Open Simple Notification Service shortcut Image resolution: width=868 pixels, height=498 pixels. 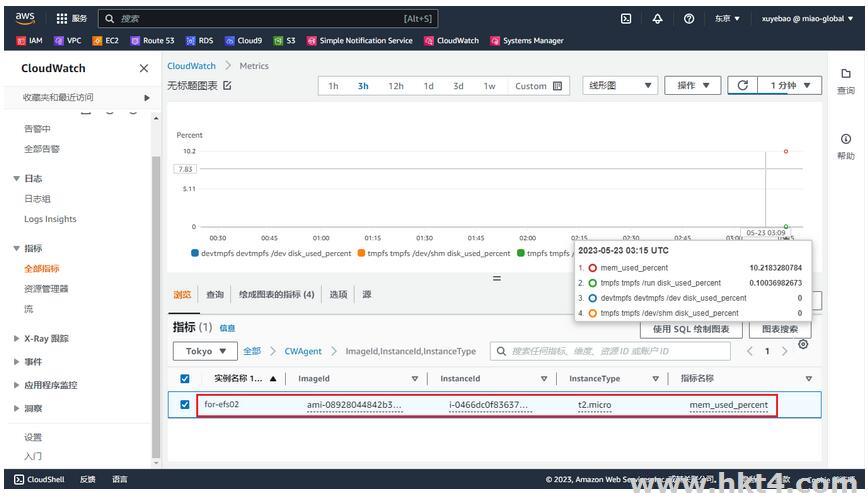point(360,40)
